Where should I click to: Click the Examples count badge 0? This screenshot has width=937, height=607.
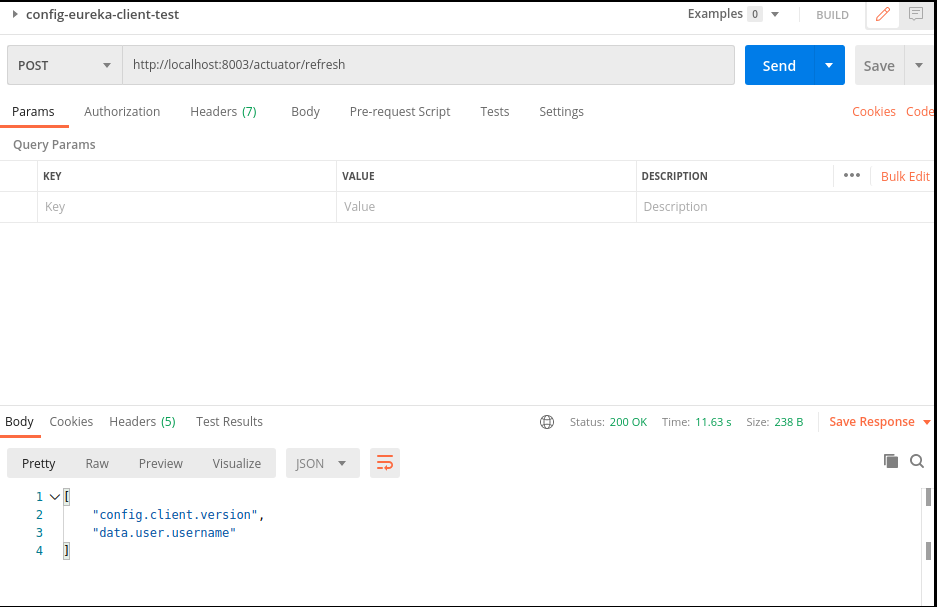755,14
